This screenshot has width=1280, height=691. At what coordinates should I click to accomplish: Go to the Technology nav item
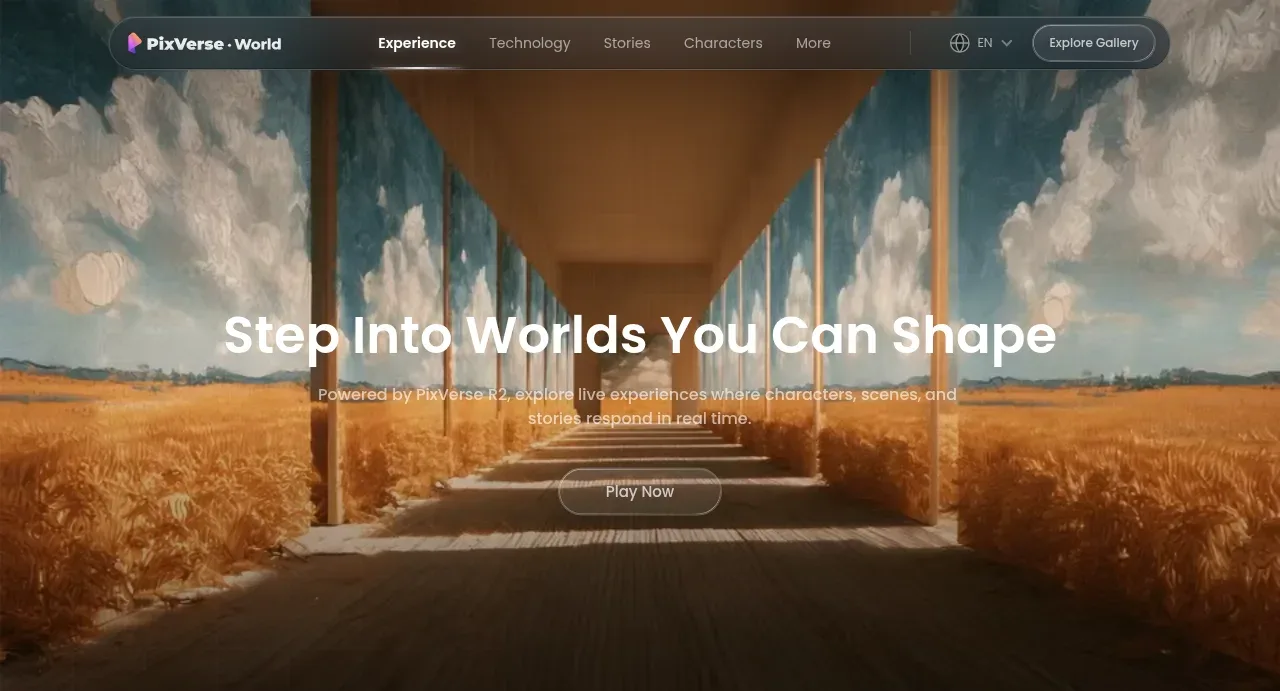tap(530, 43)
